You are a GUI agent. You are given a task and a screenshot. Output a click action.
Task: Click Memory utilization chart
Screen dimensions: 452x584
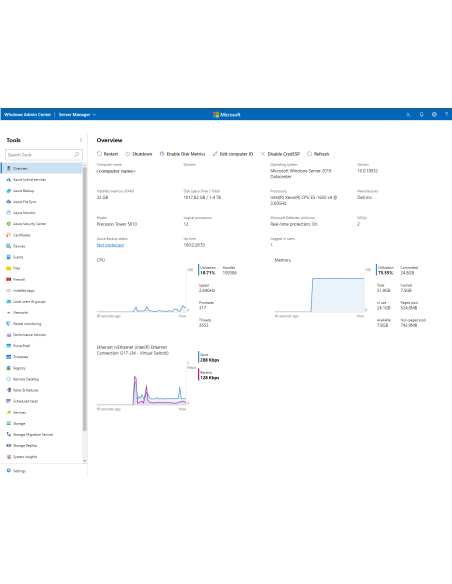click(x=319, y=289)
